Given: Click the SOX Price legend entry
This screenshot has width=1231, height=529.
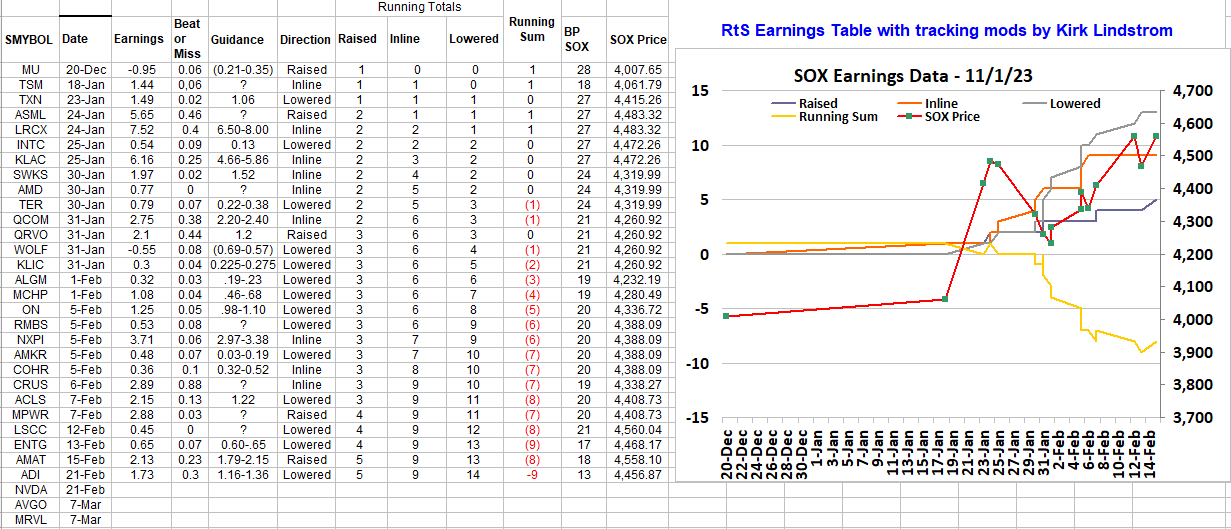Looking at the screenshot, I should (x=950, y=116).
